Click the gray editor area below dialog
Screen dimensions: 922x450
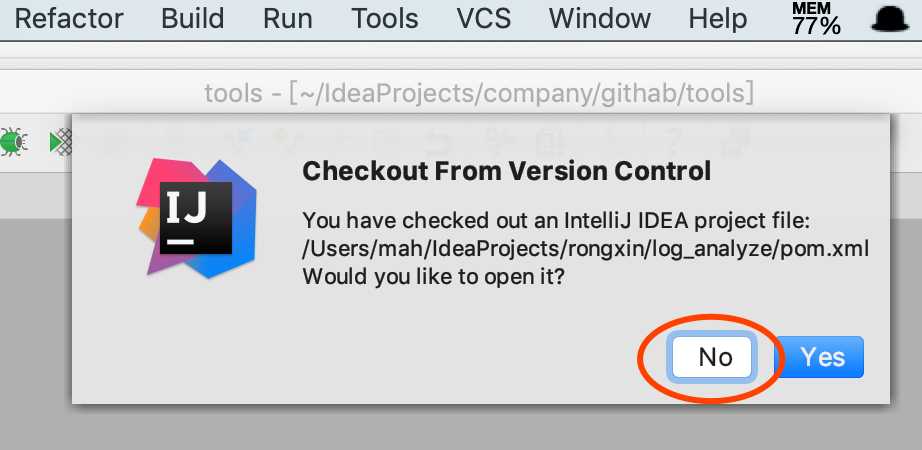point(461,428)
